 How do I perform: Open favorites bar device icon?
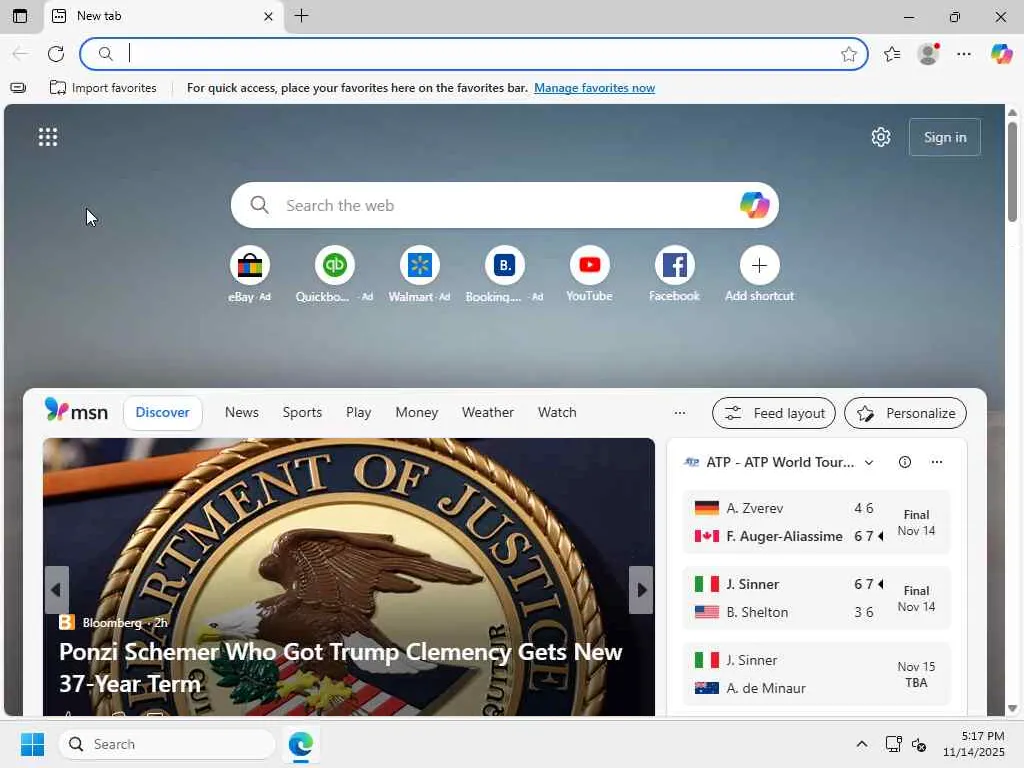pos(18,88)
